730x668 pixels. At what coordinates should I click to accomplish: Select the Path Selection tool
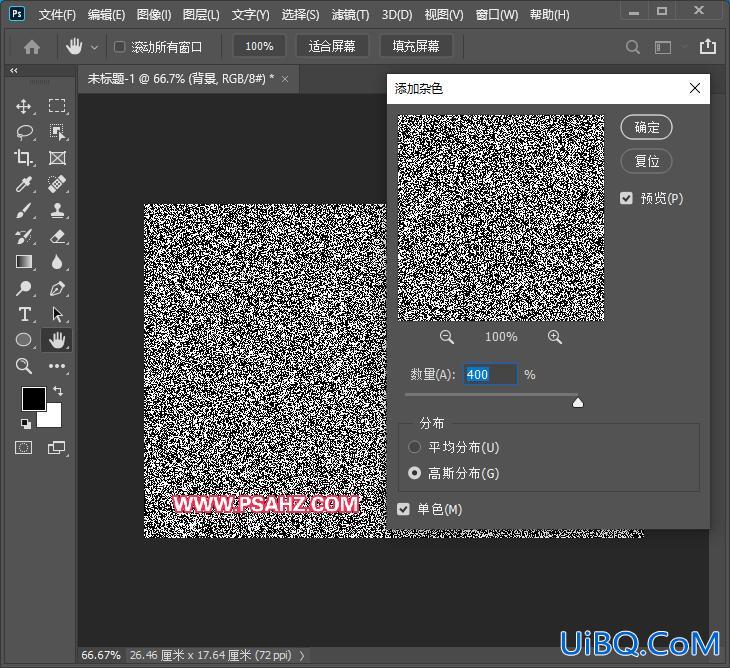pos(57,315)
